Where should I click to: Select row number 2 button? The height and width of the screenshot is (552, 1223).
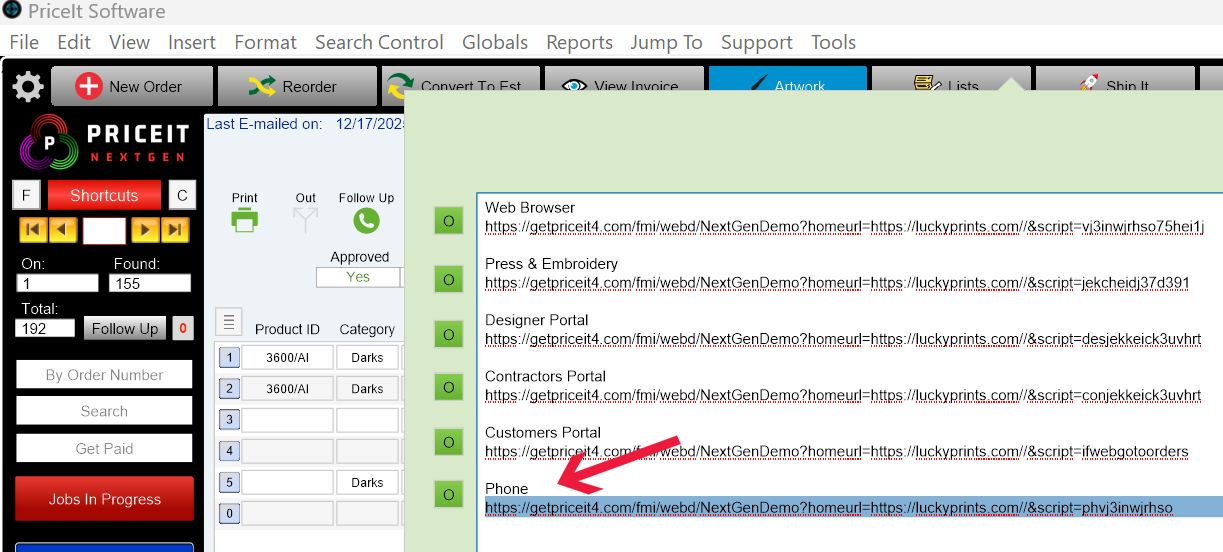coord(229,389)
